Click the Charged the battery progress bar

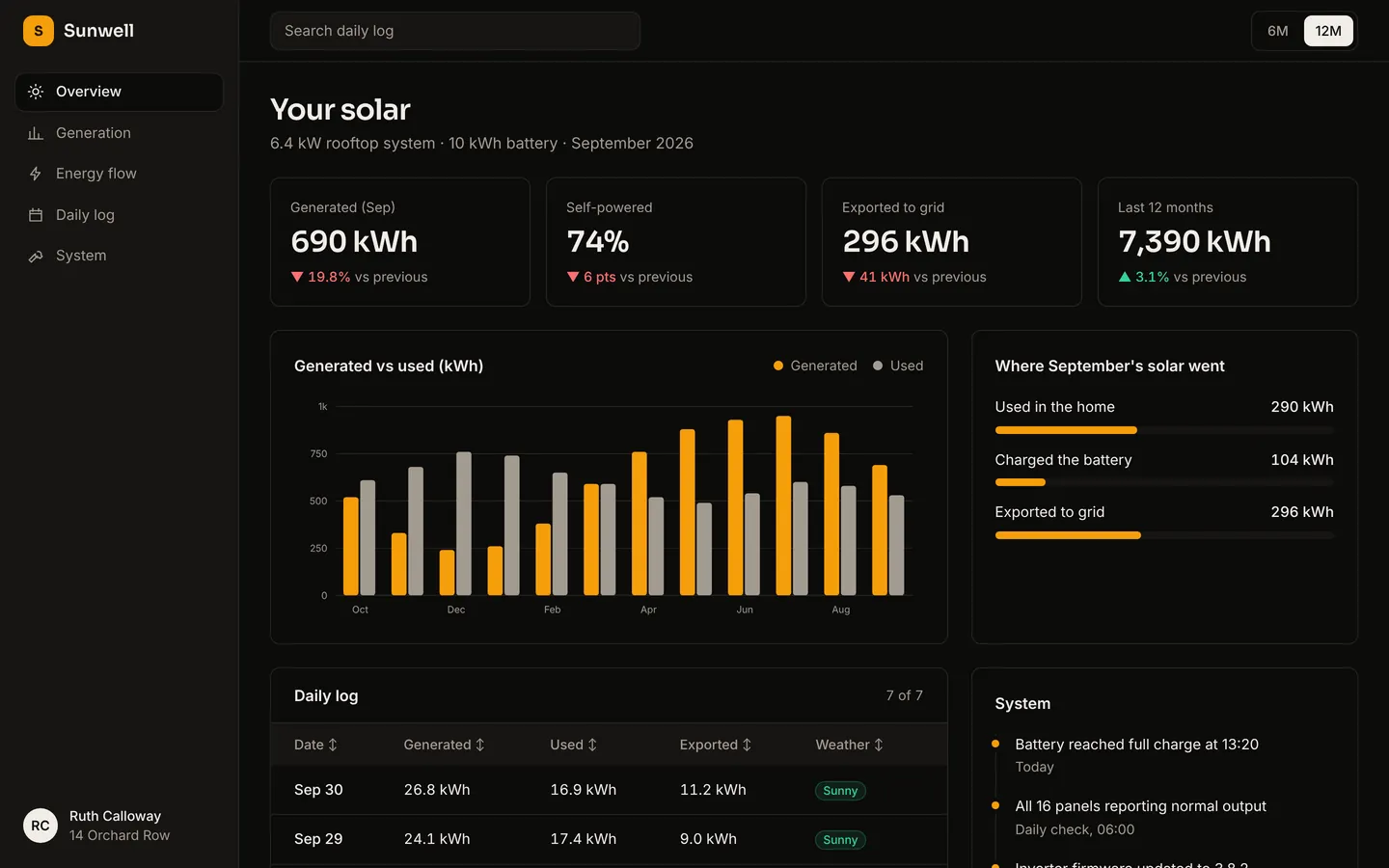click(1164, 482)
